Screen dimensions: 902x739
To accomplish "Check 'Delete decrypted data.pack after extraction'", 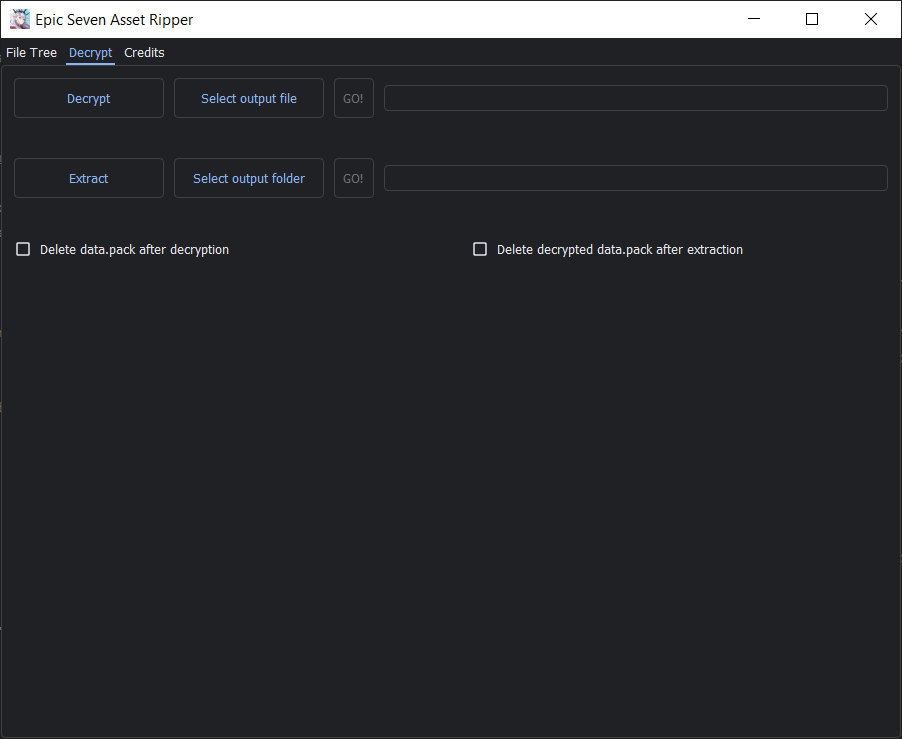I will coord(480,248).
